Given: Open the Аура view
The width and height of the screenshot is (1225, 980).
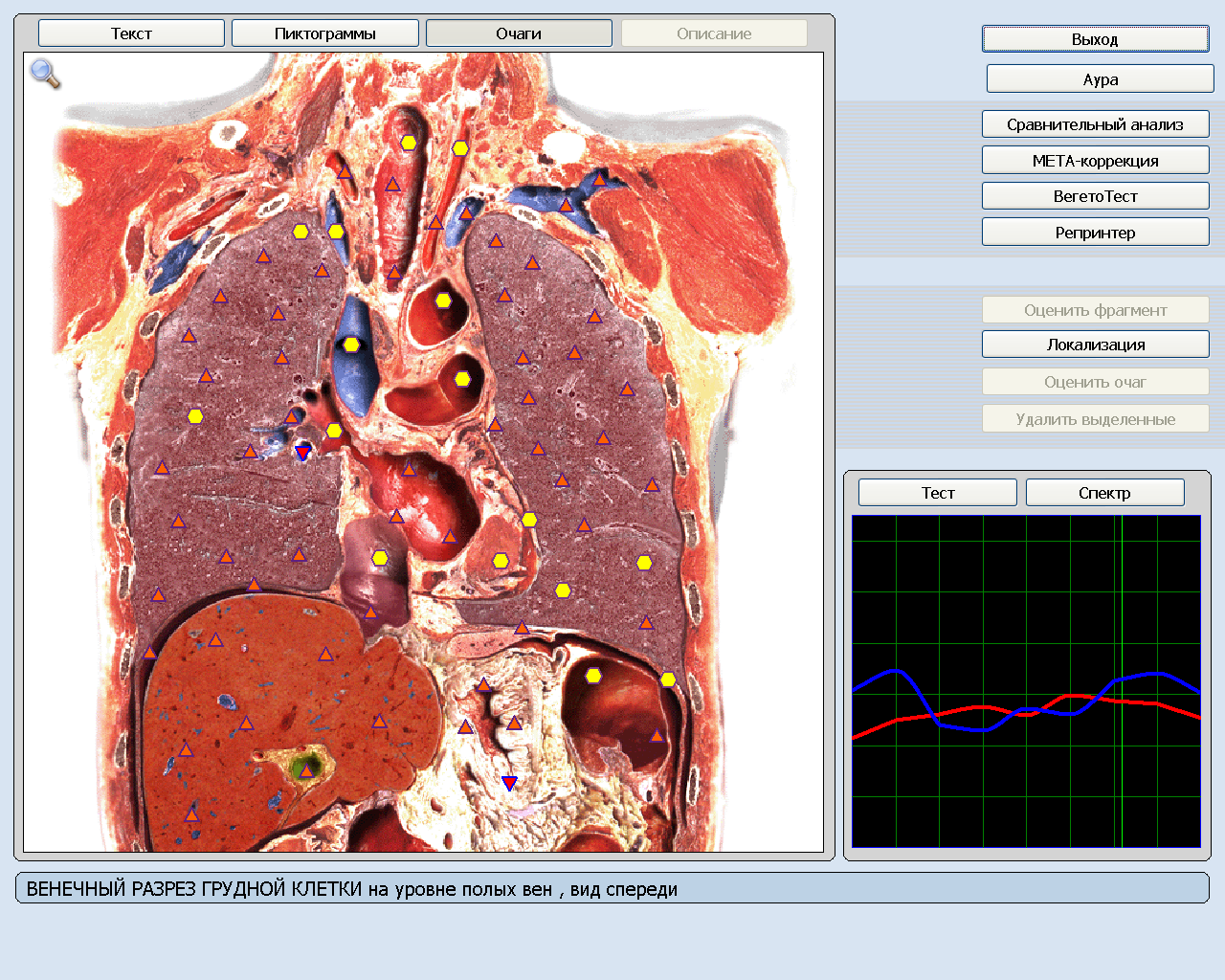Looking at the screenshot, I should coord(1101,79).
